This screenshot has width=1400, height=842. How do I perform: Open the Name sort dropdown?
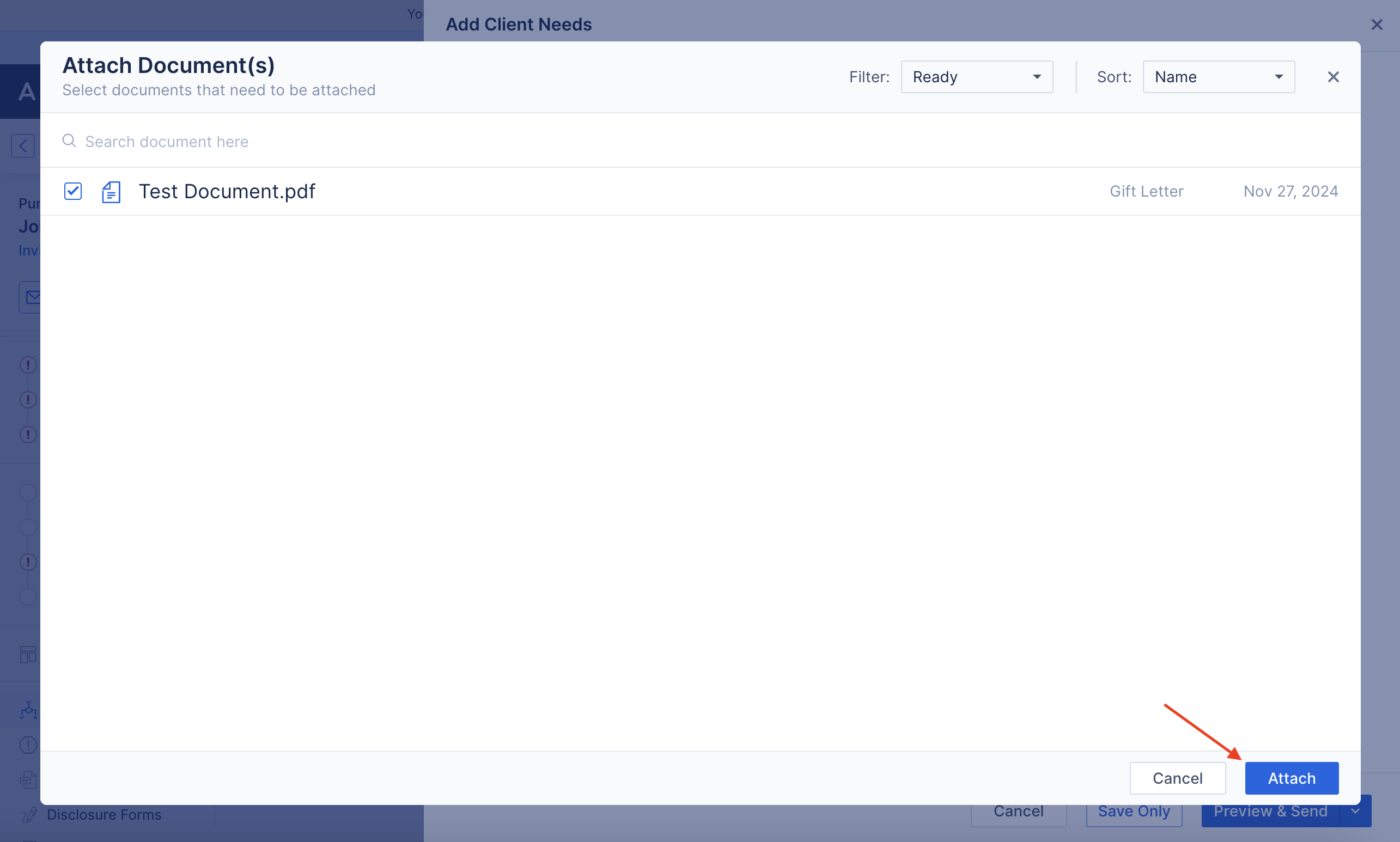pos(1218,77)
